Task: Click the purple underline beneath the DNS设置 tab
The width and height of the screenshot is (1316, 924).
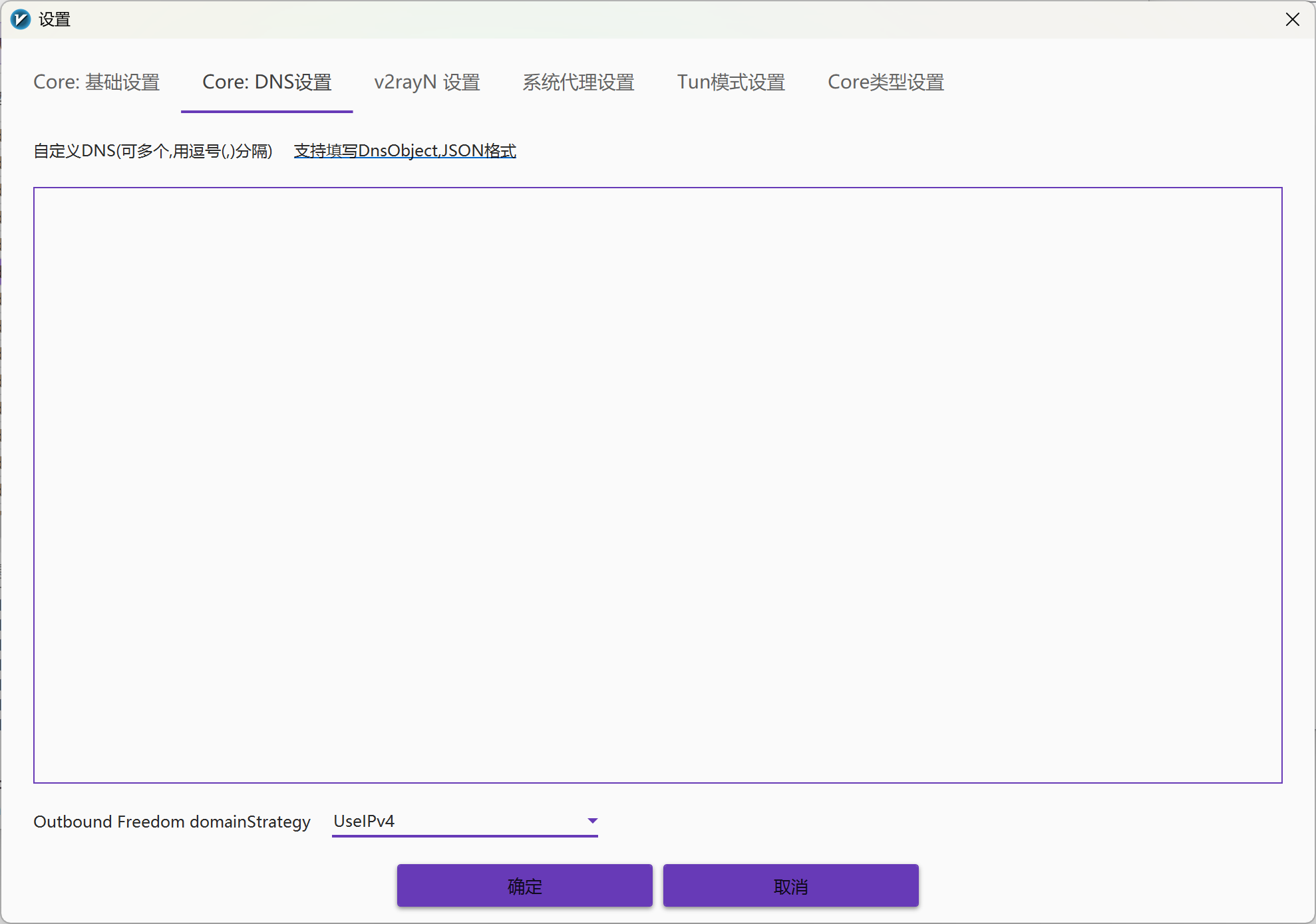Action: (267, 112)
